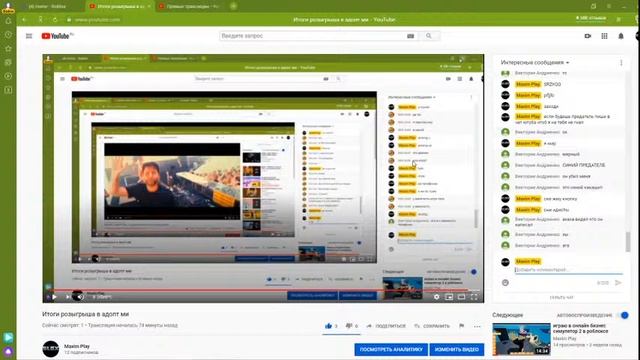Open the on-screen keyboard in search box
The image size is (640, 360).
[x=411, y=36]
